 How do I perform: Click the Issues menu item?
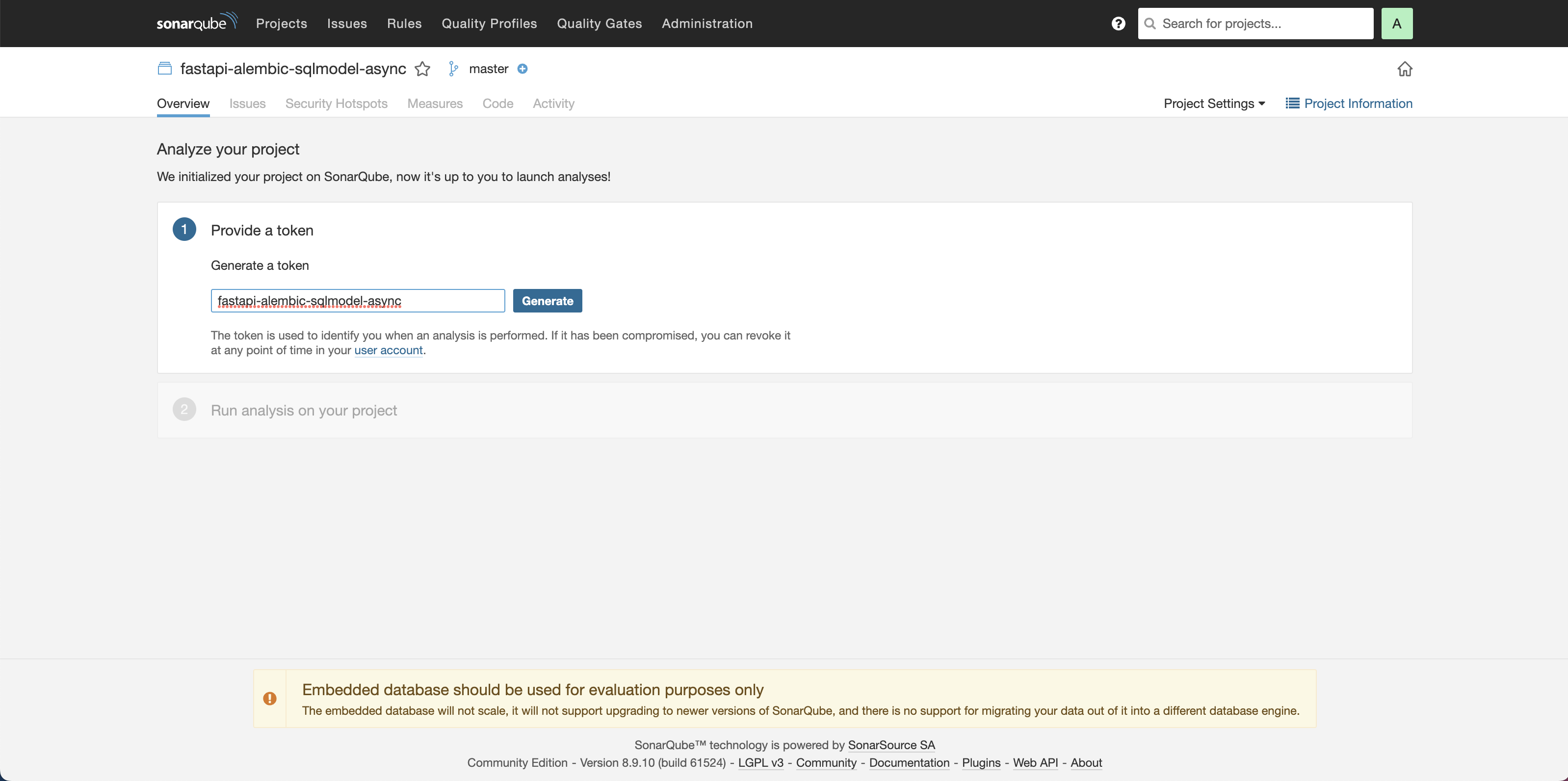347,23
